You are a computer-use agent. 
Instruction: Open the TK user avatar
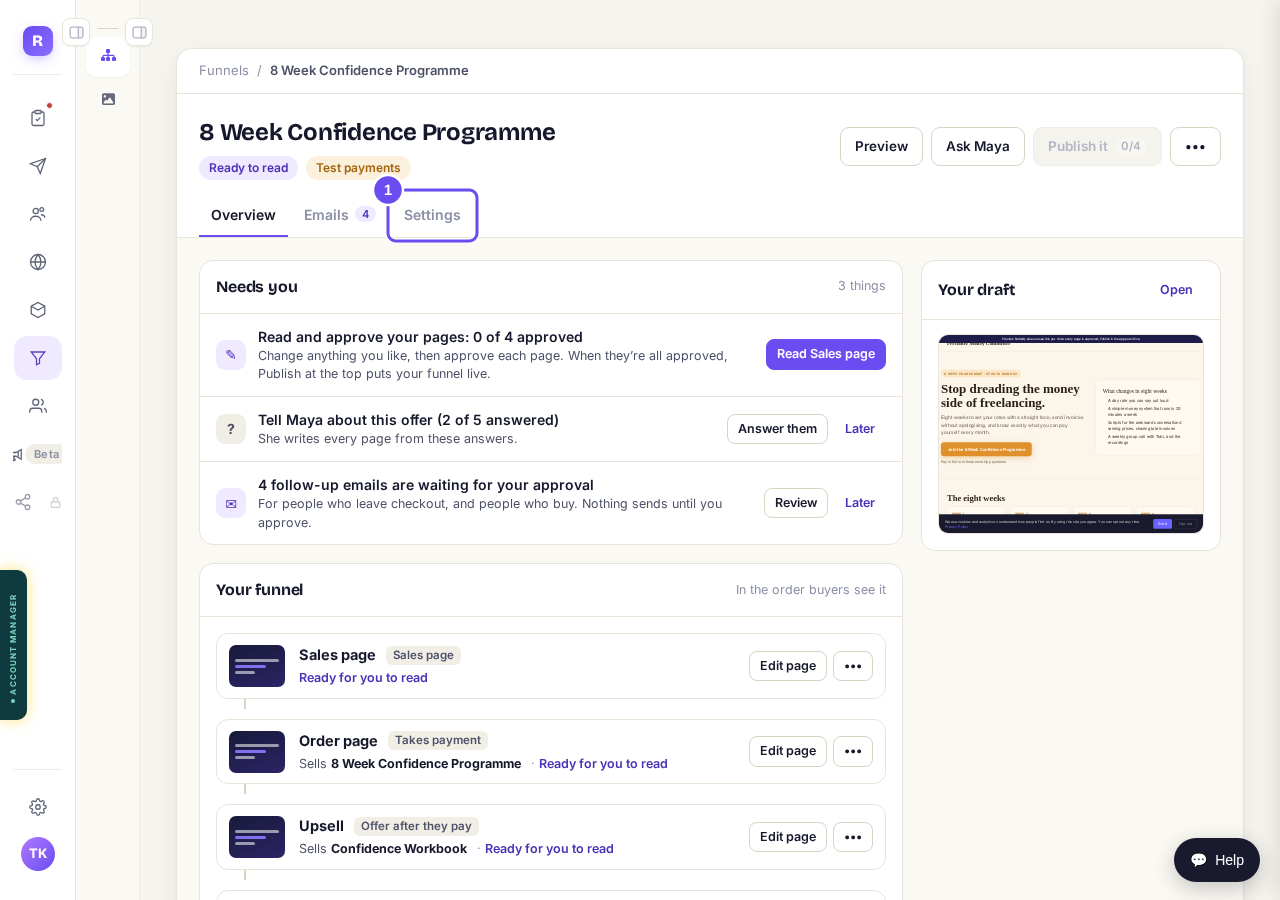(38, 854)
